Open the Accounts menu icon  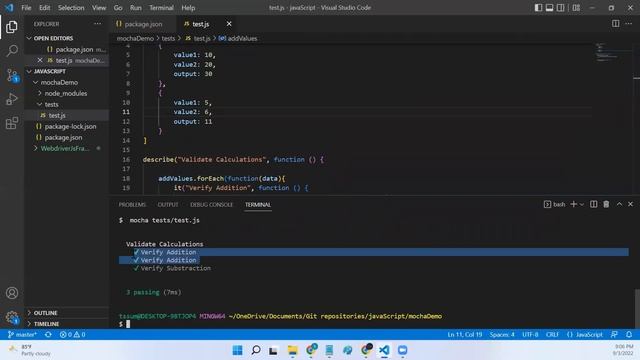[x=12, y=293]
